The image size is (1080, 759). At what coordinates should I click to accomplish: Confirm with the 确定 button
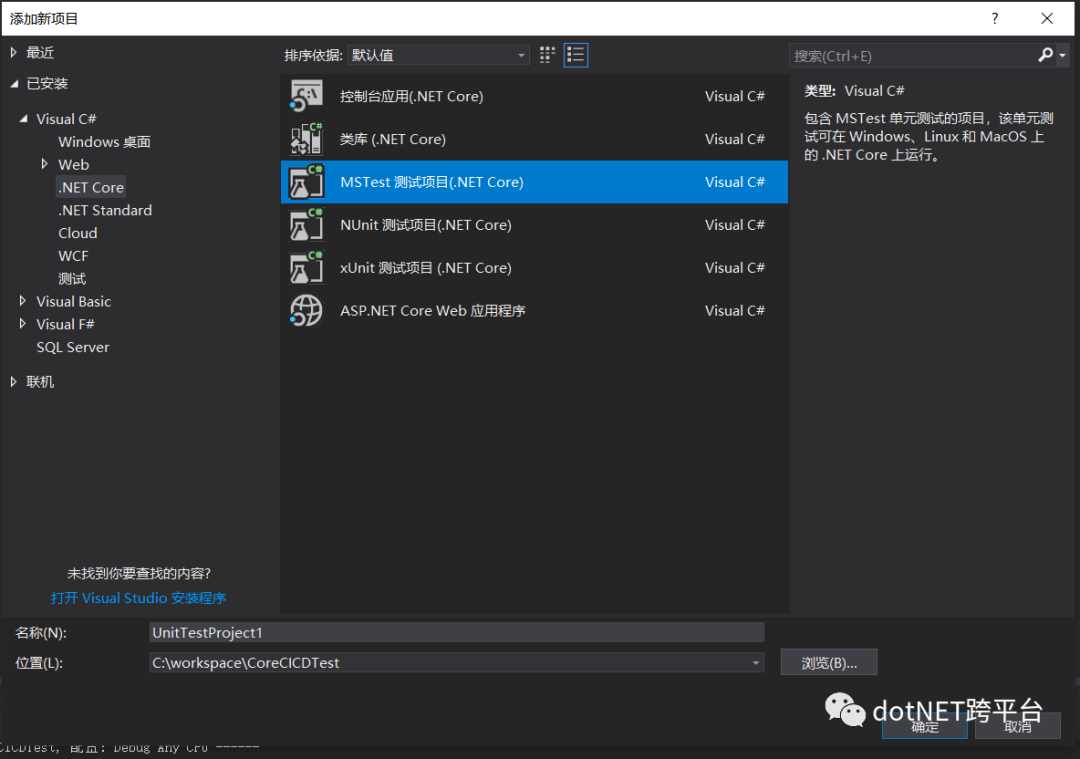click(x=924, y=726)
